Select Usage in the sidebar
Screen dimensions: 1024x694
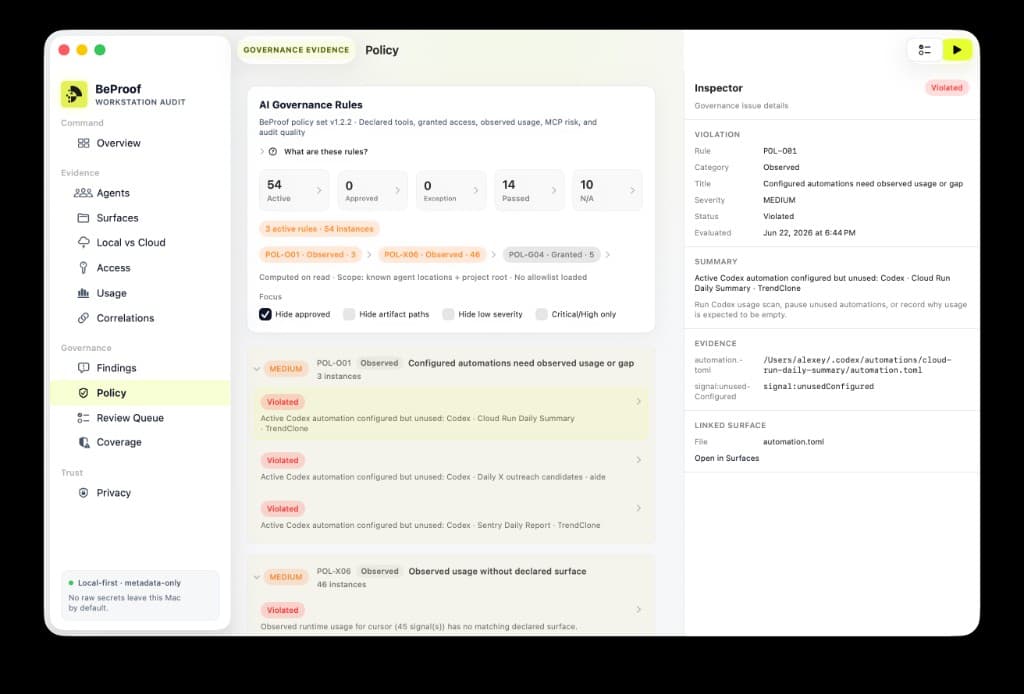(x=140, y=293)
